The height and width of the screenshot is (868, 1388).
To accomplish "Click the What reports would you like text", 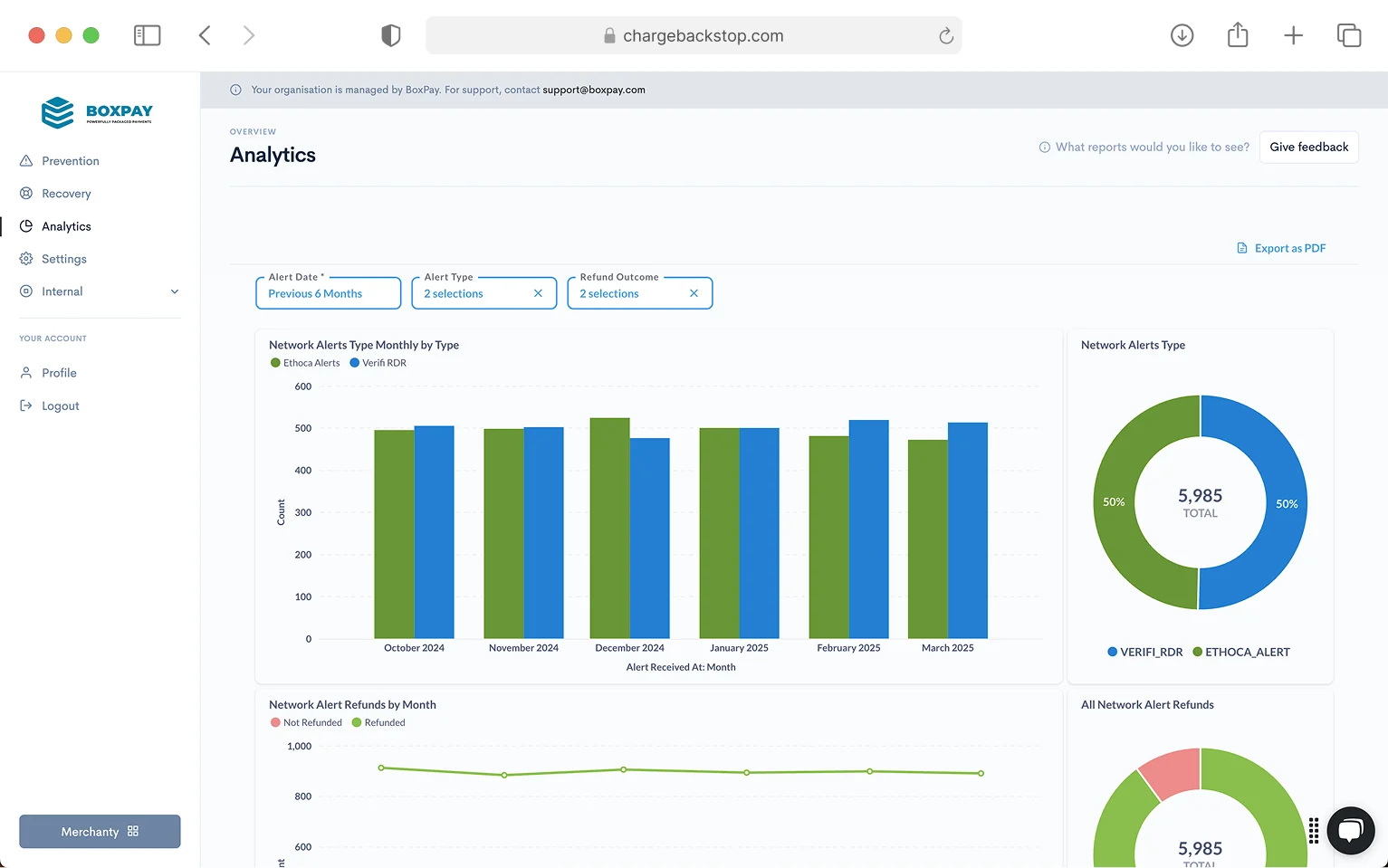I will 1152,147.
